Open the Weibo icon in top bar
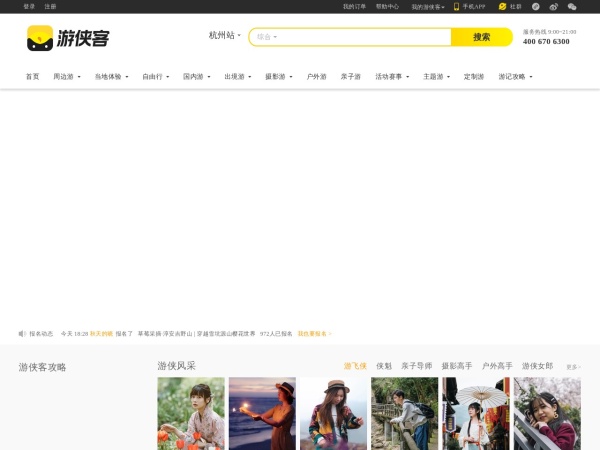Image resolution: width=600 pixels, height=450 pixels. pyautogui.click(x=554, y=6)
